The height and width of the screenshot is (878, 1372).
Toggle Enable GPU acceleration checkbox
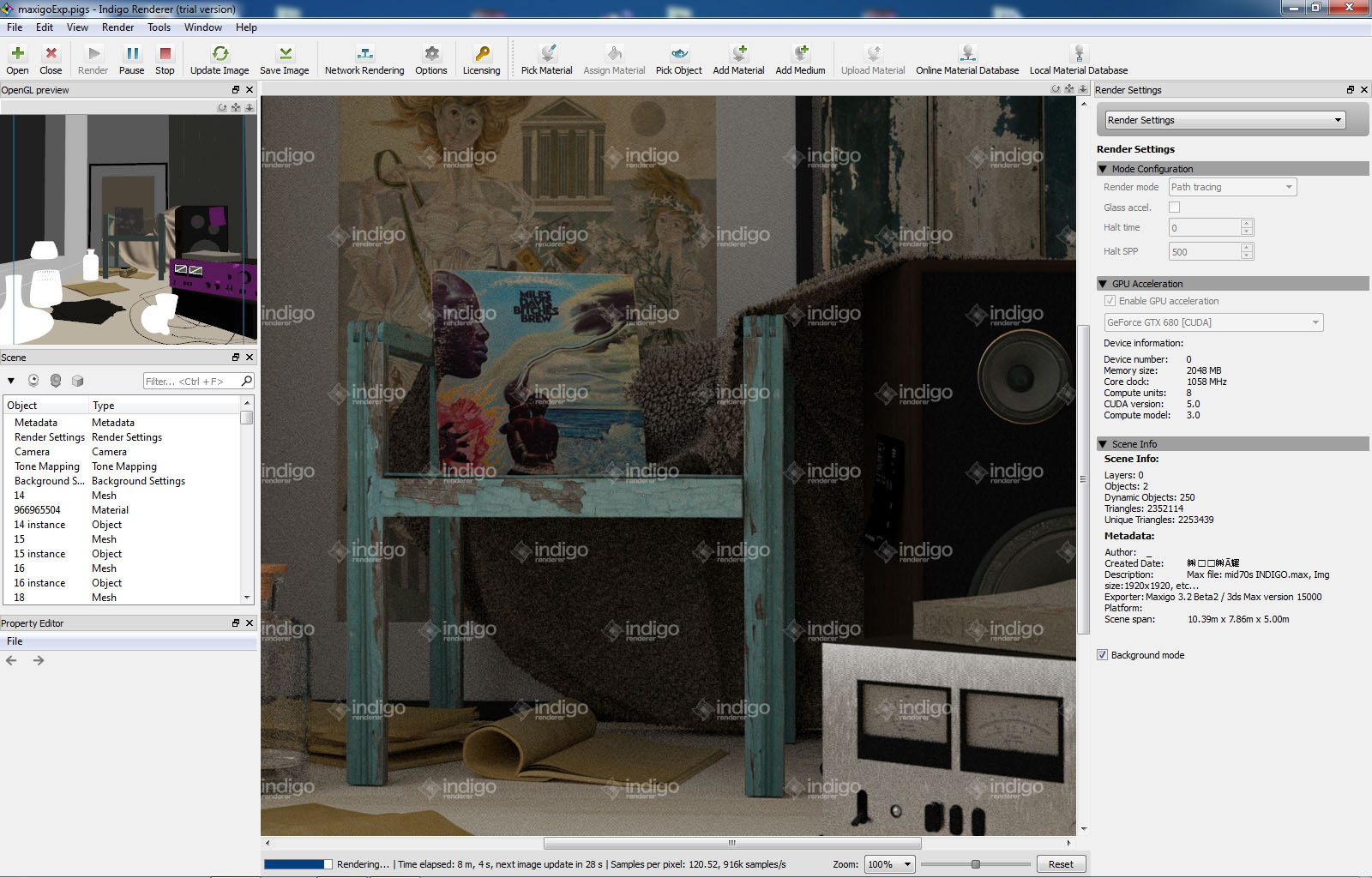(1110, 301)
